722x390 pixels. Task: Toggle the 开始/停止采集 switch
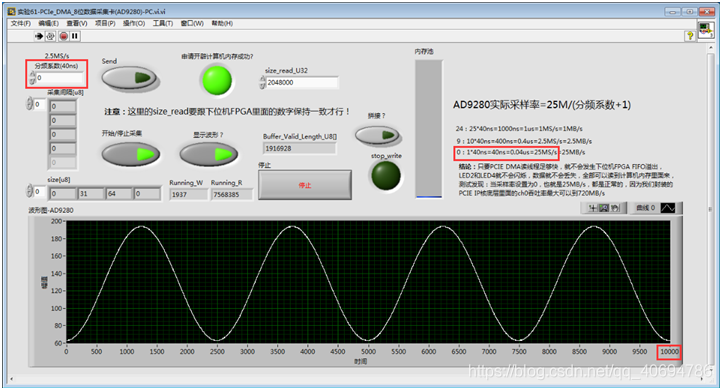coord(130,154)
